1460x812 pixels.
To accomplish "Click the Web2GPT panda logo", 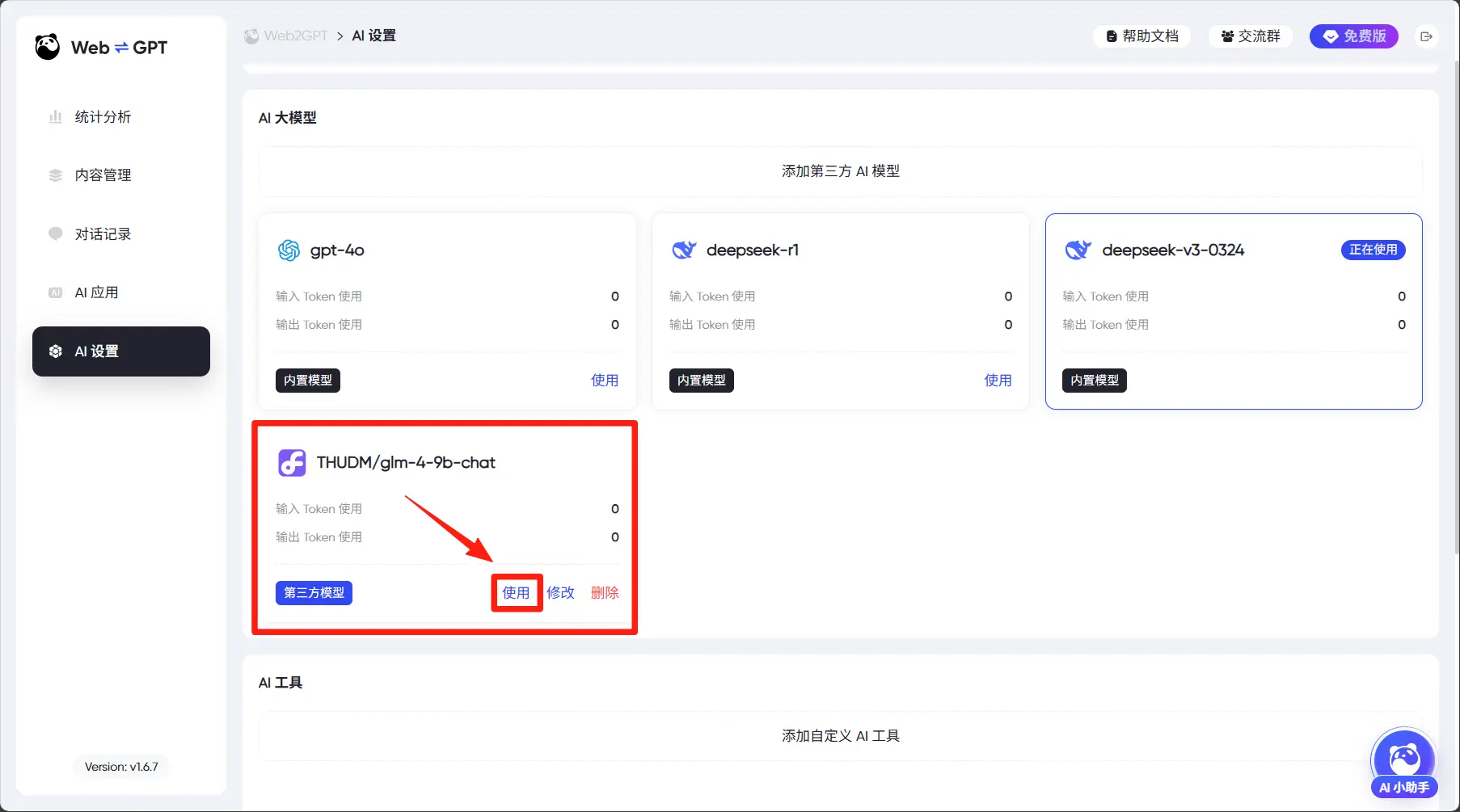I will 48,47.
